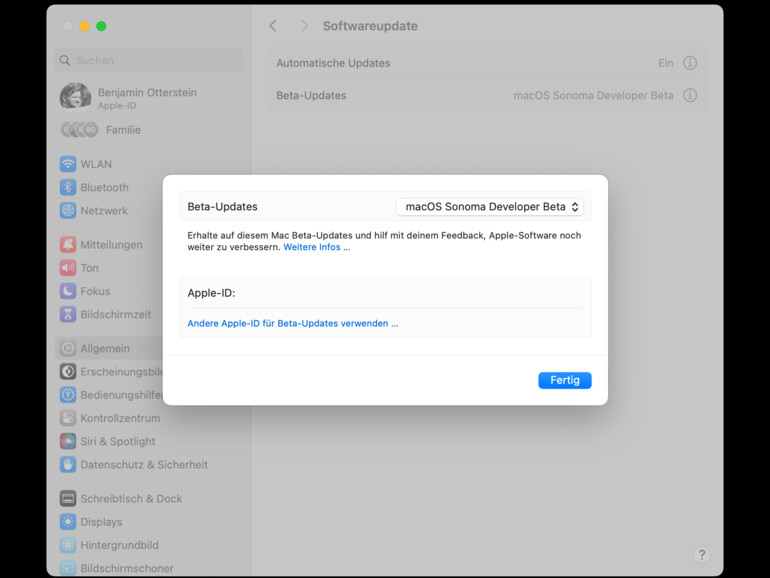The image size is (770, 578).
Task: Go back with the left chevron
Action: [273, 26]
